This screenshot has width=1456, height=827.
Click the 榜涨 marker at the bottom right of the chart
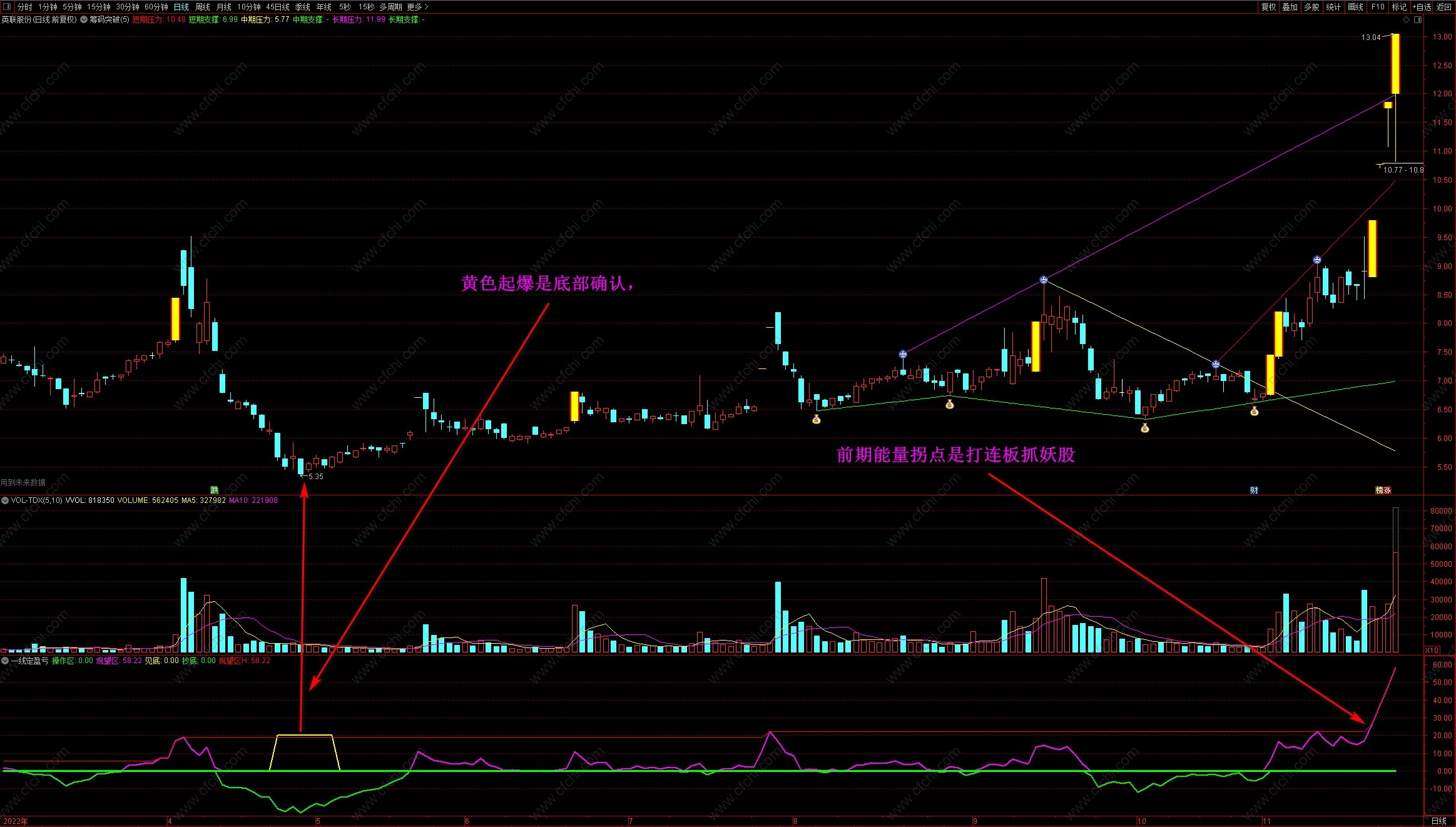pos(1383,490)
